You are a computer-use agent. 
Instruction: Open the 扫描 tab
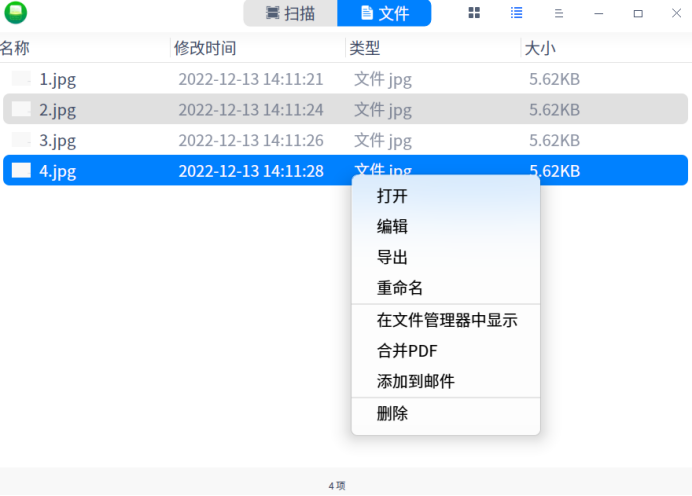[x=290, y=13]
